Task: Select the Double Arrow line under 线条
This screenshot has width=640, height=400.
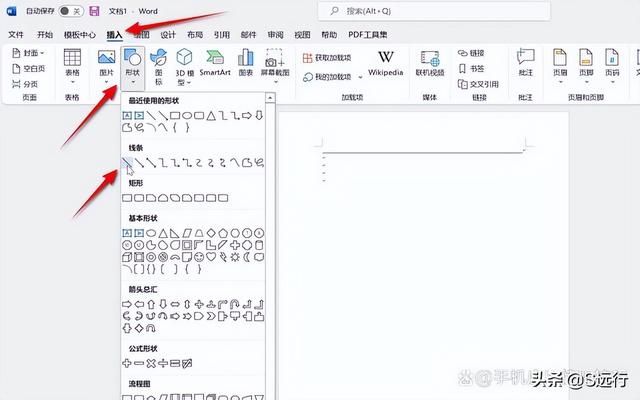Action: pos(151,163)
